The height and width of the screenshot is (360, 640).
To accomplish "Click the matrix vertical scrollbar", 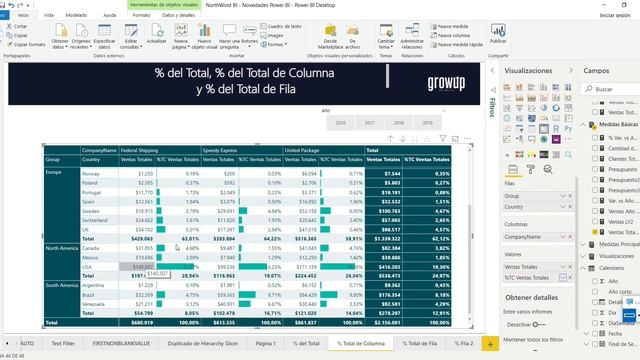I will tap(469, 259).
